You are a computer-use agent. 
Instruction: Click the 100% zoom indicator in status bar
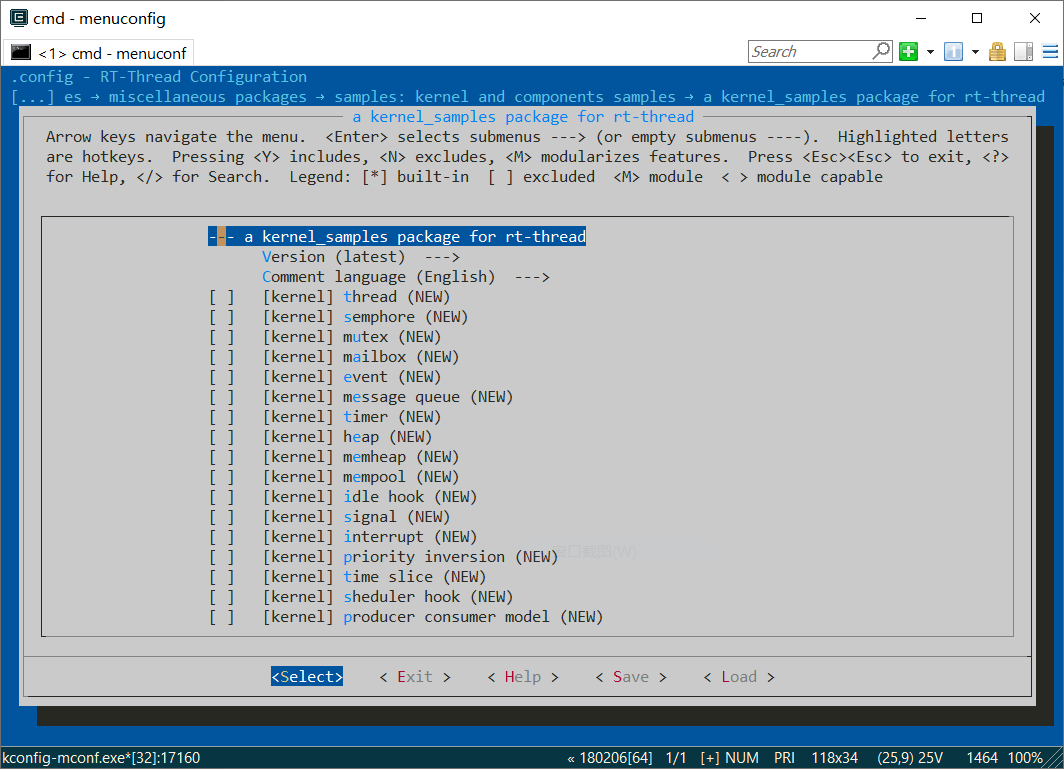tap(1025, 758)
